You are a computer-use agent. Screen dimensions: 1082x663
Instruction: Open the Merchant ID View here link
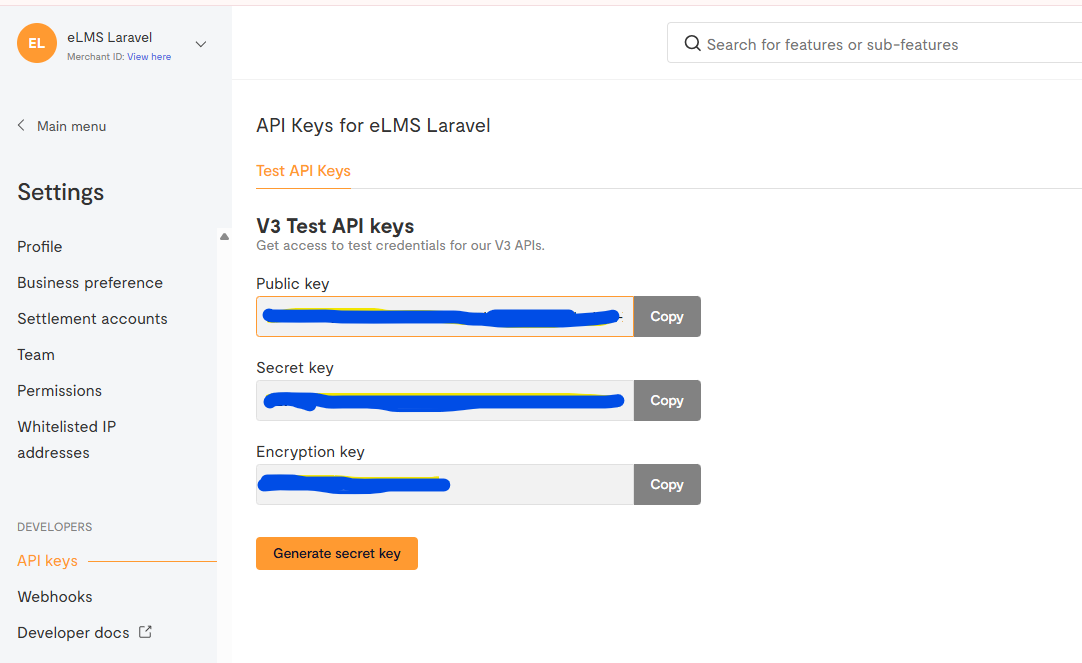[x=148, y=57]
